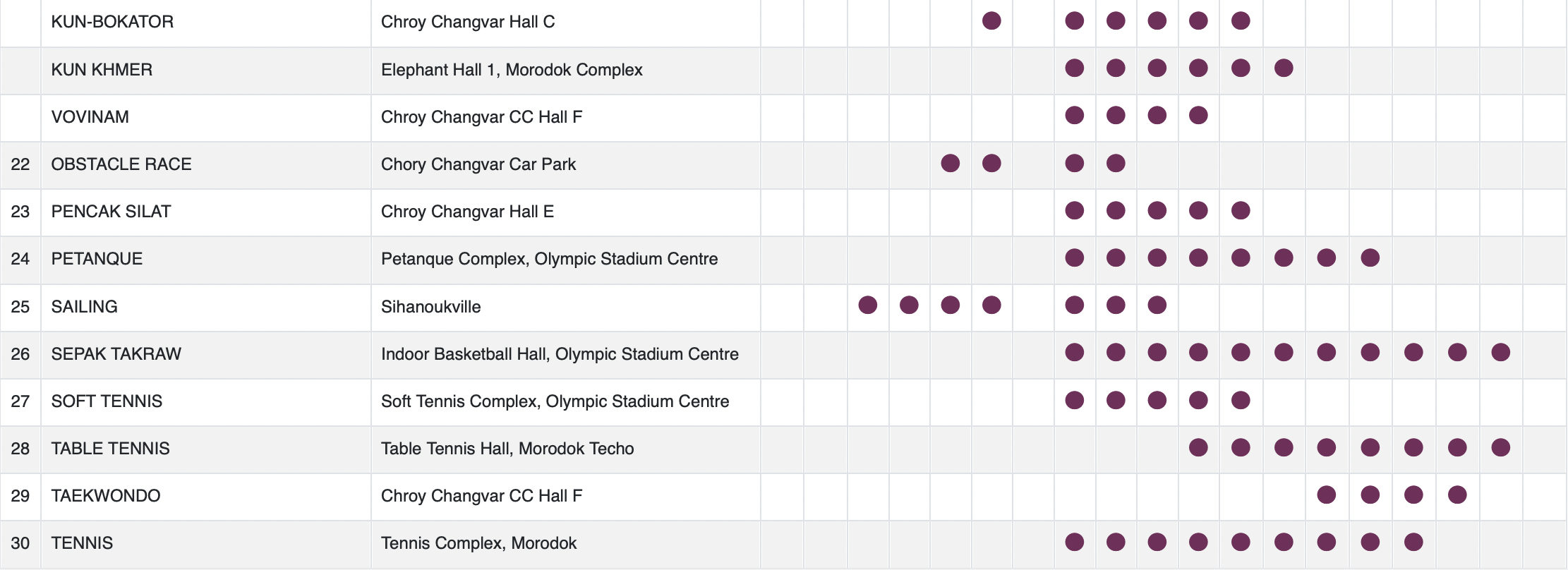Select the Sihanoukville venue cell

tap(430, 307)
